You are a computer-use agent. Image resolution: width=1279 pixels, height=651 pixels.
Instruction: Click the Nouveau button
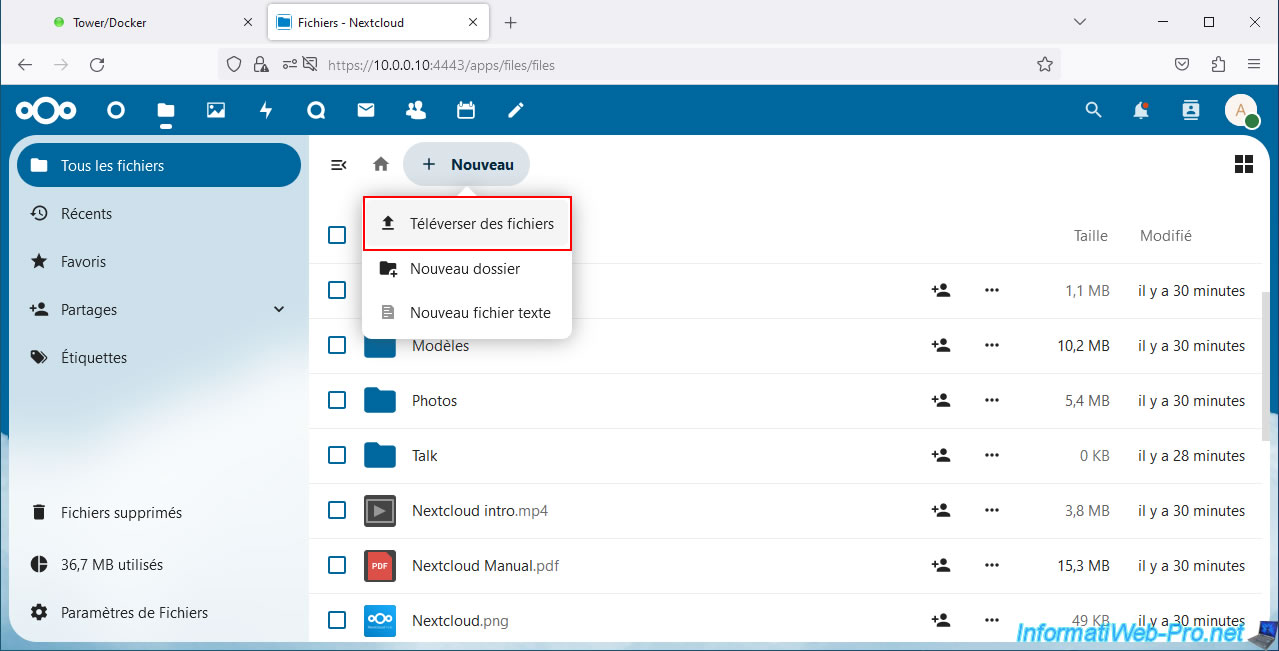(467, 164)
